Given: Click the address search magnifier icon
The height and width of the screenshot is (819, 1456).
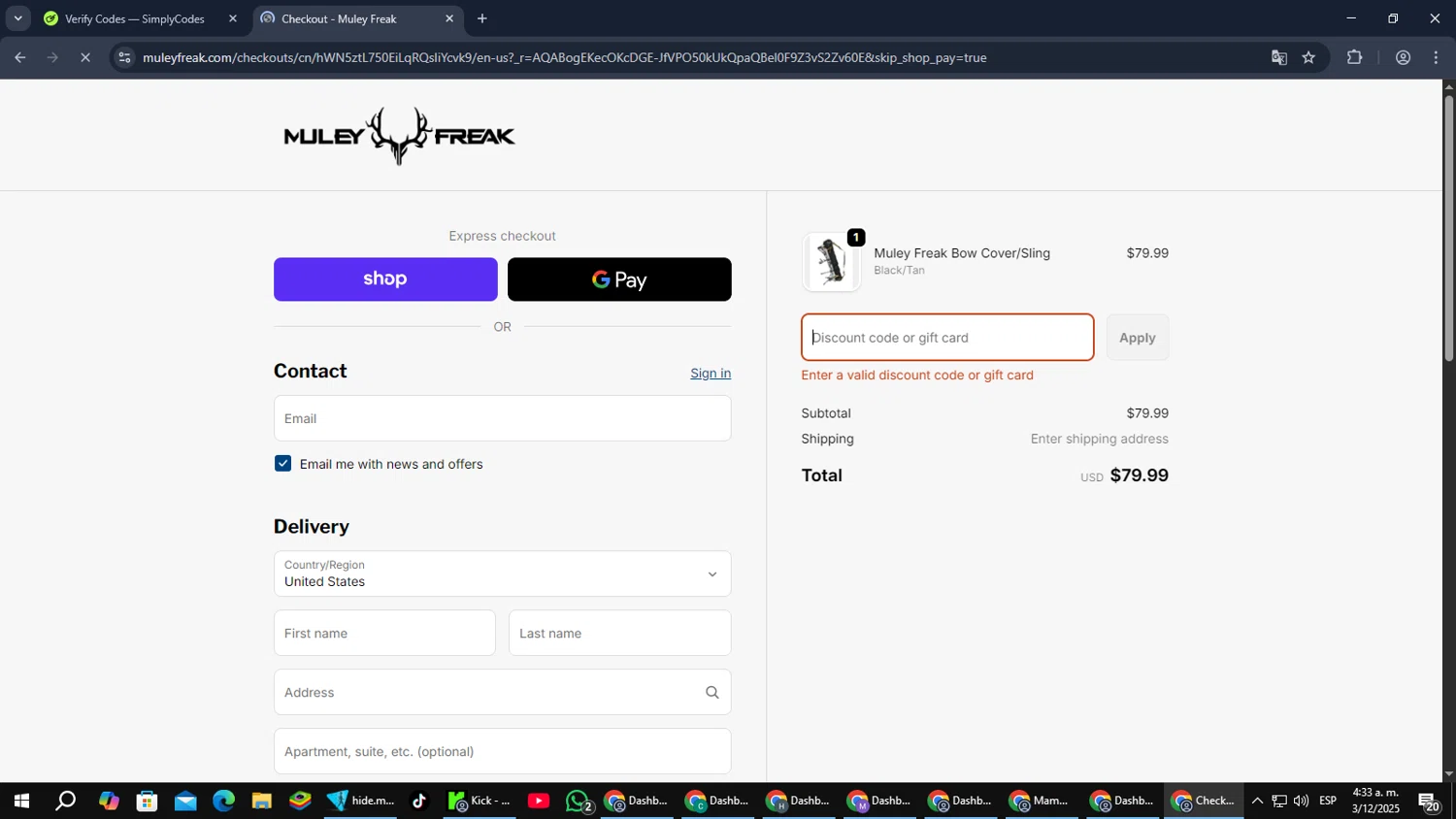Looking at the screenshot, I should tap(712, 692).
